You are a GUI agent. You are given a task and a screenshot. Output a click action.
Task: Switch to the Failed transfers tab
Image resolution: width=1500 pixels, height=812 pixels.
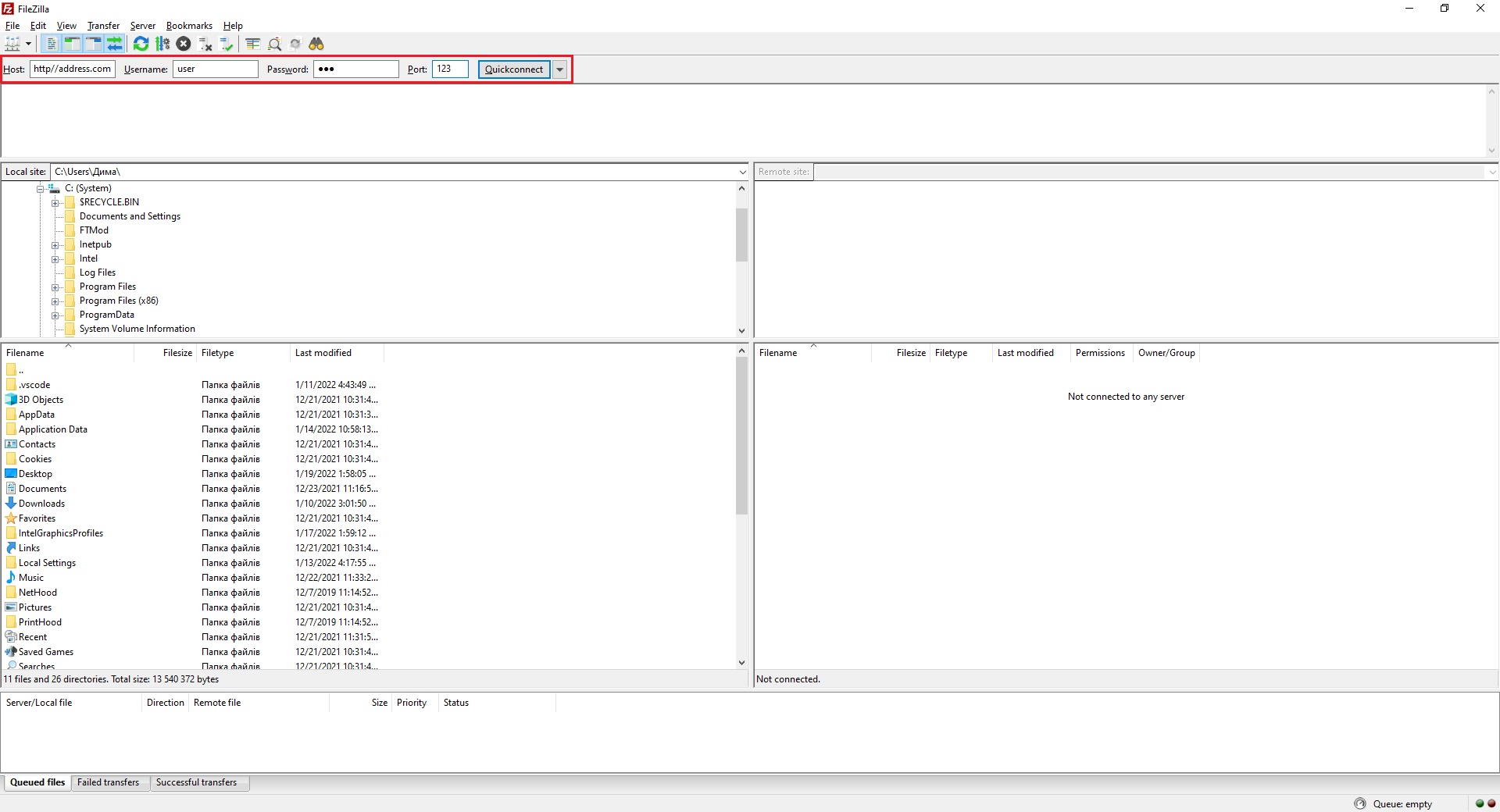(x=108, y=782)
